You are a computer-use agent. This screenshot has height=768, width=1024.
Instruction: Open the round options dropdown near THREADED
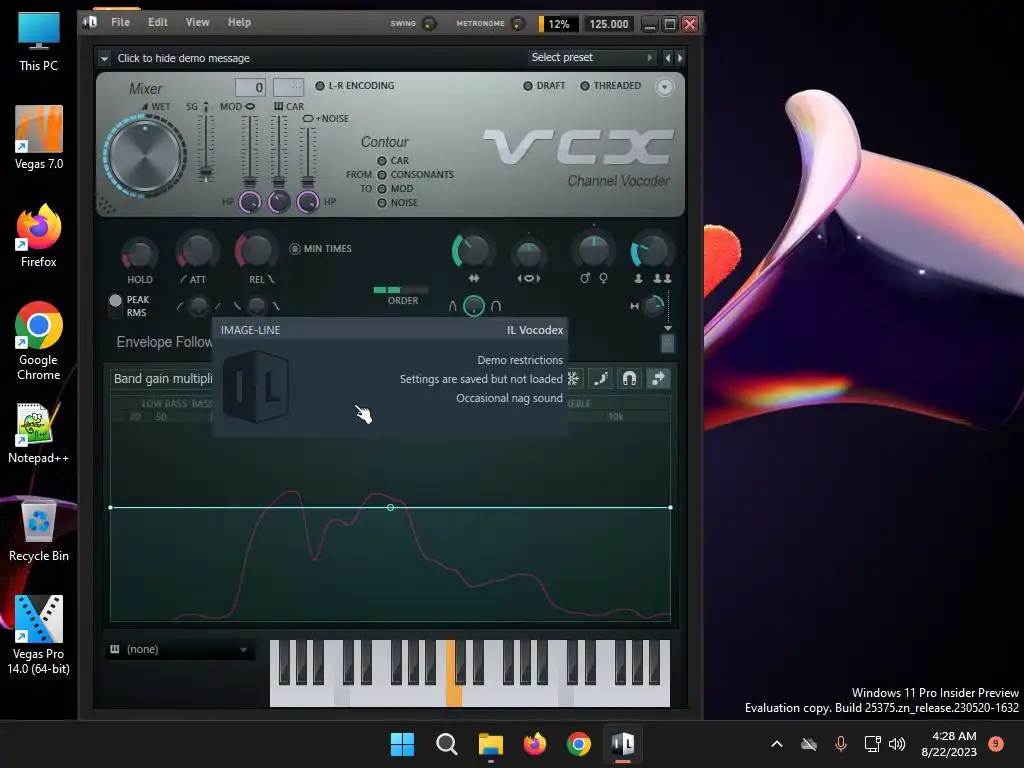[664, 87]
